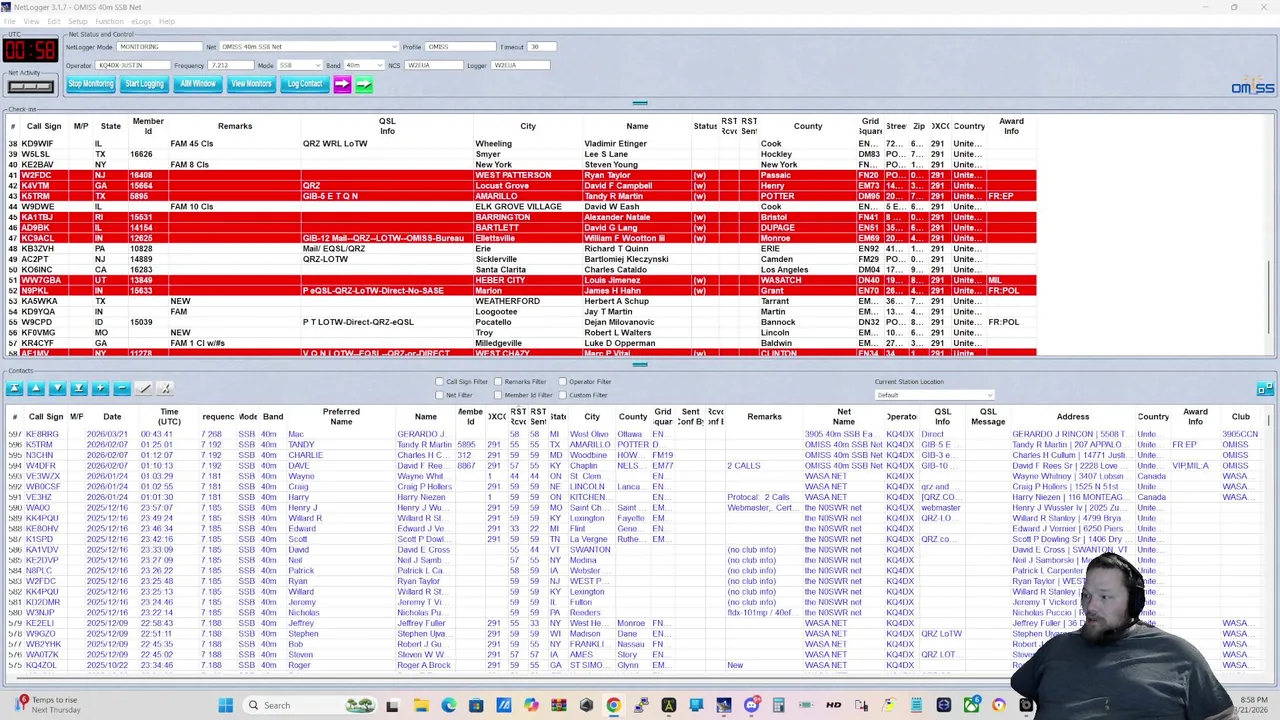Open Microsoft Store from the taskbar
The height and width of the screenshot is (720, 1280).
[476, 705]
